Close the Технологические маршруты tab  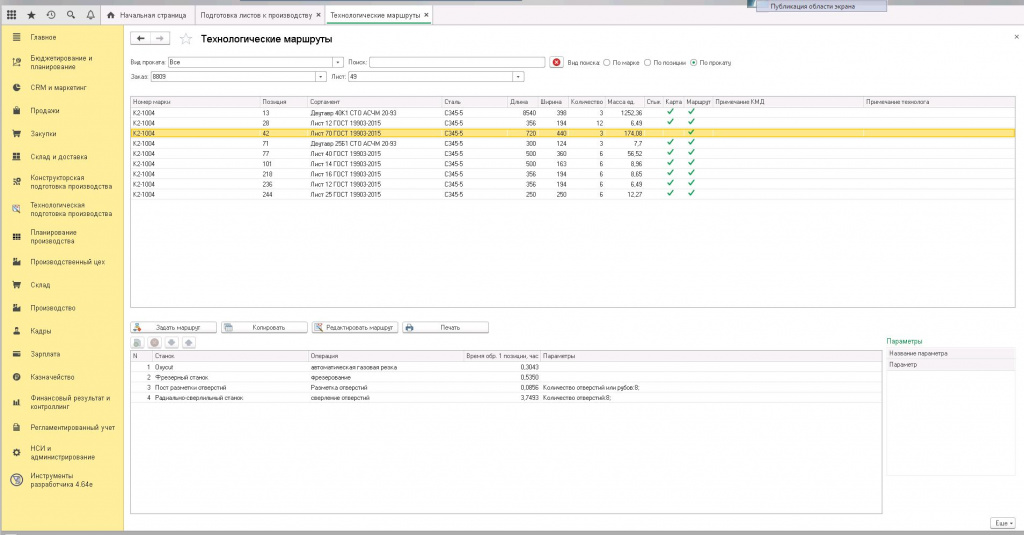point(426,14)
